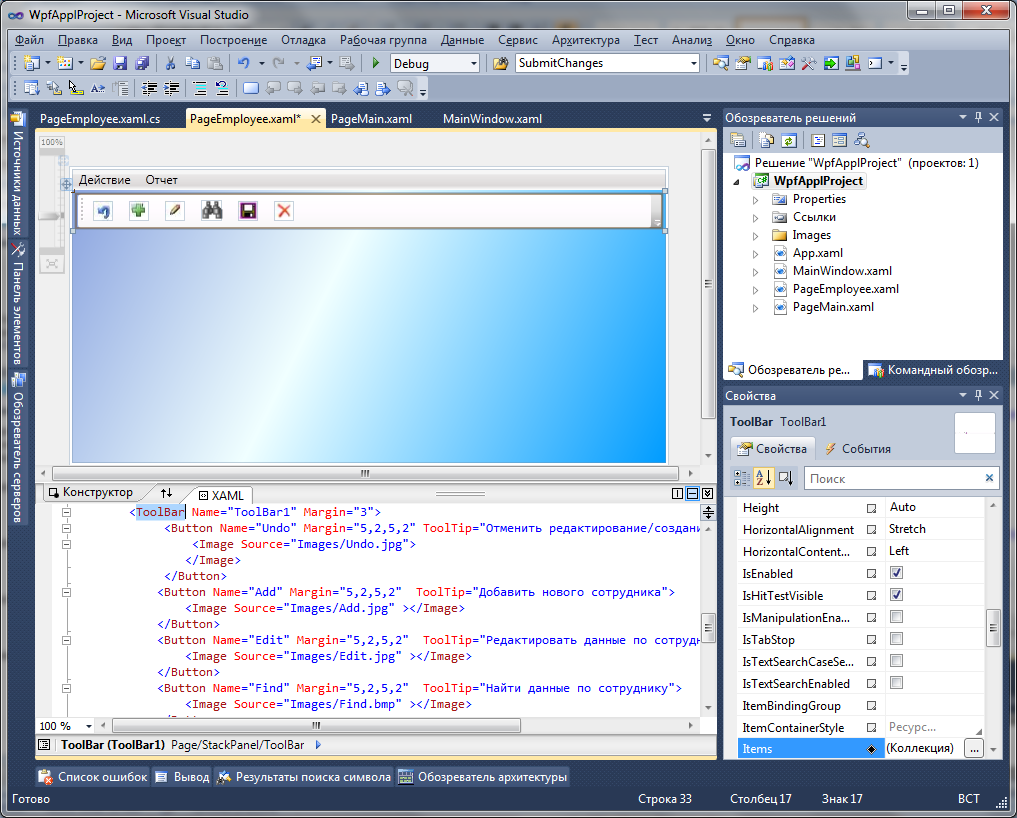The width and height of the screenshot is (1017, 818).
Task: Click the Find in Files icon beside Debug dropdown
Action: tap(501, 63)
